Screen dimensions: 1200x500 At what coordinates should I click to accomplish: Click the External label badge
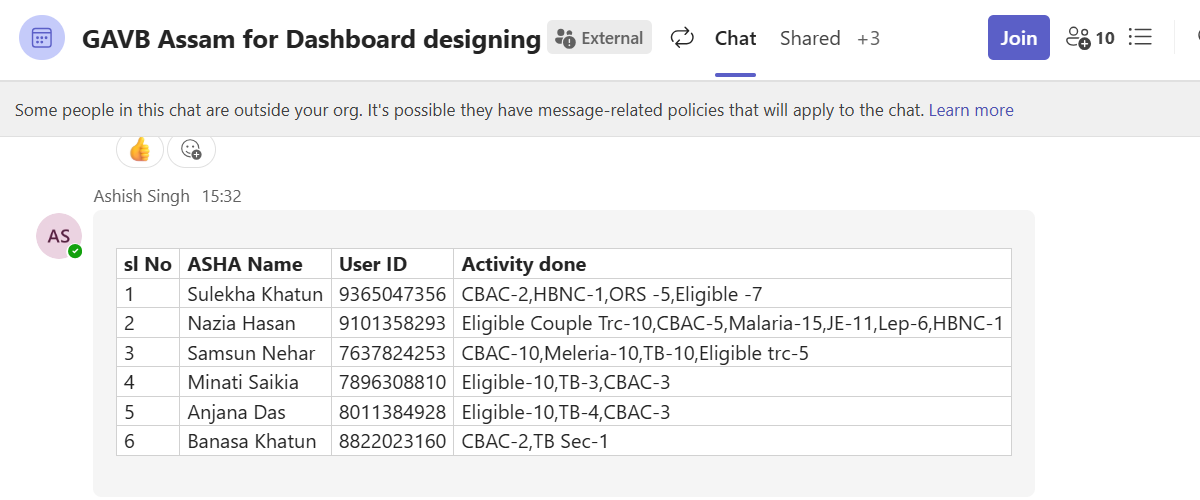pos(599,38)
